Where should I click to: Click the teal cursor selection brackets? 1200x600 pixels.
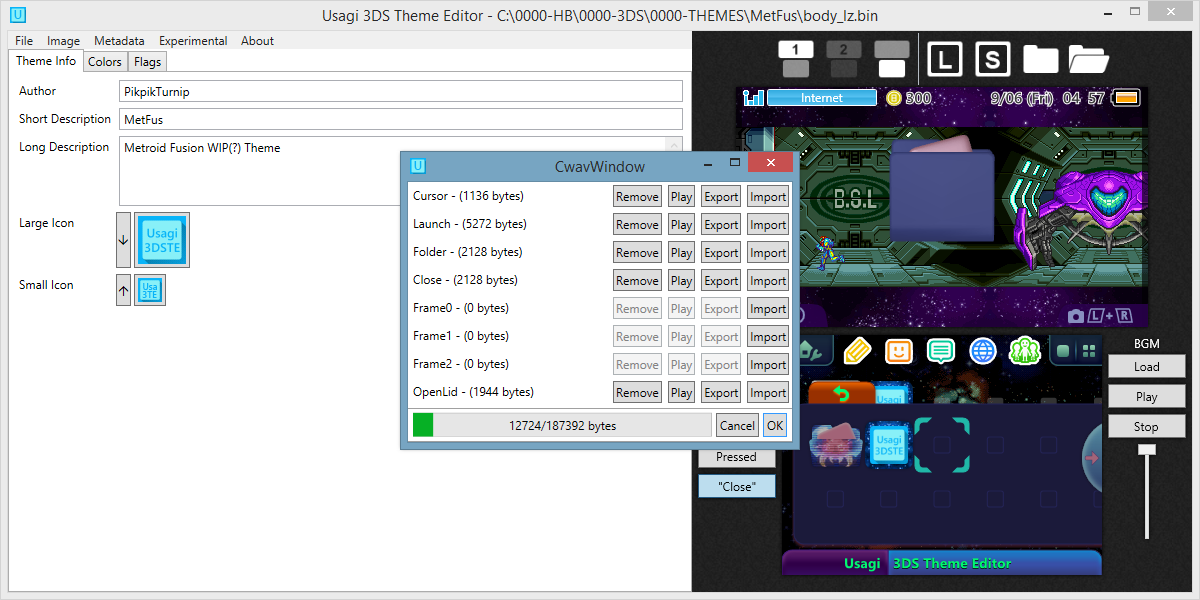(x=942, y=445)
